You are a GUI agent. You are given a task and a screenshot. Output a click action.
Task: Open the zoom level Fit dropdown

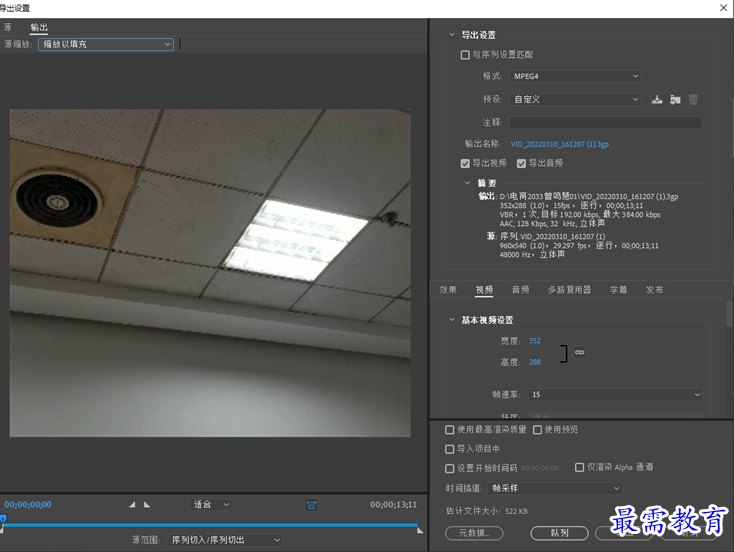[x=210, y=505]
